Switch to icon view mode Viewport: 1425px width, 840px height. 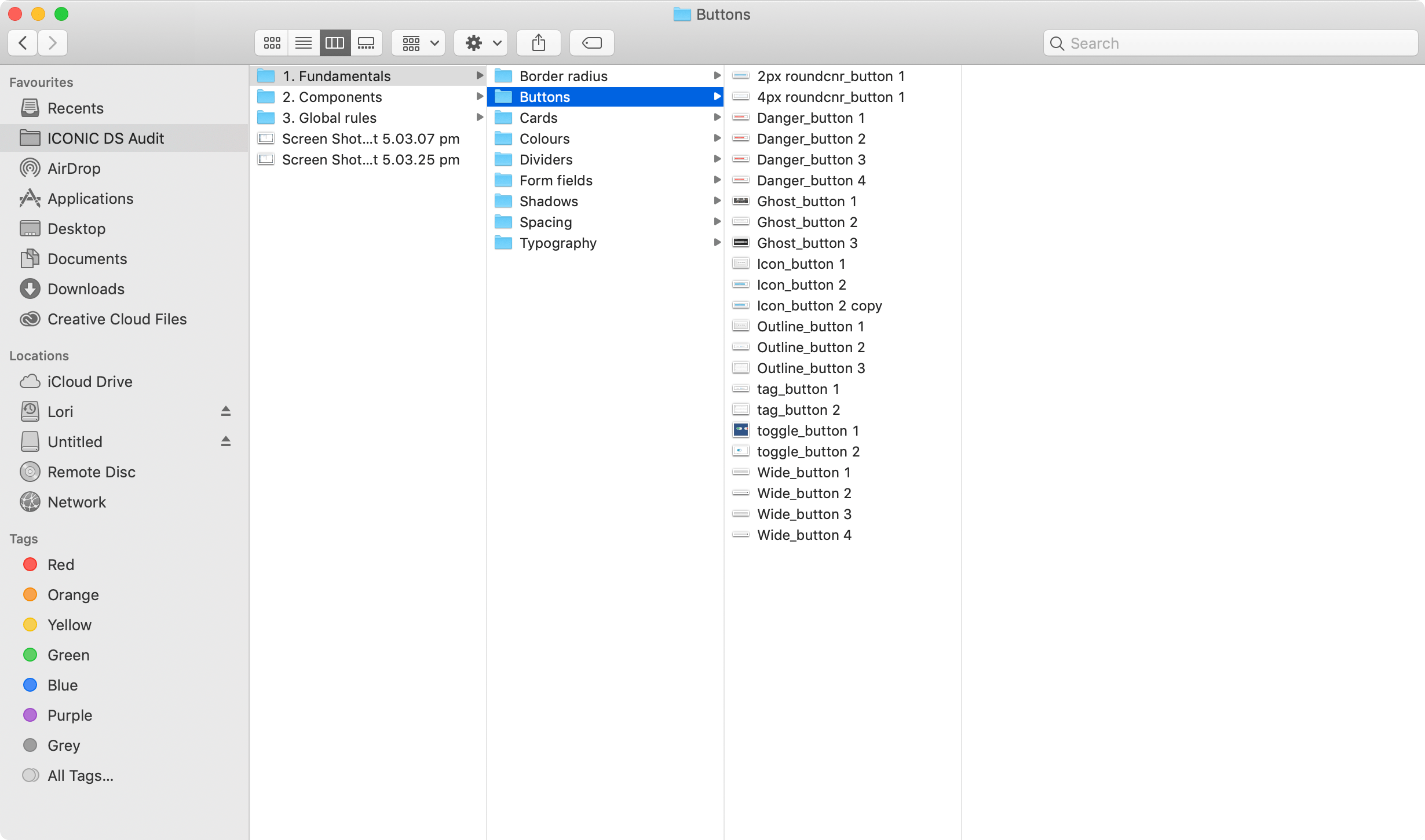click(272, 43)
